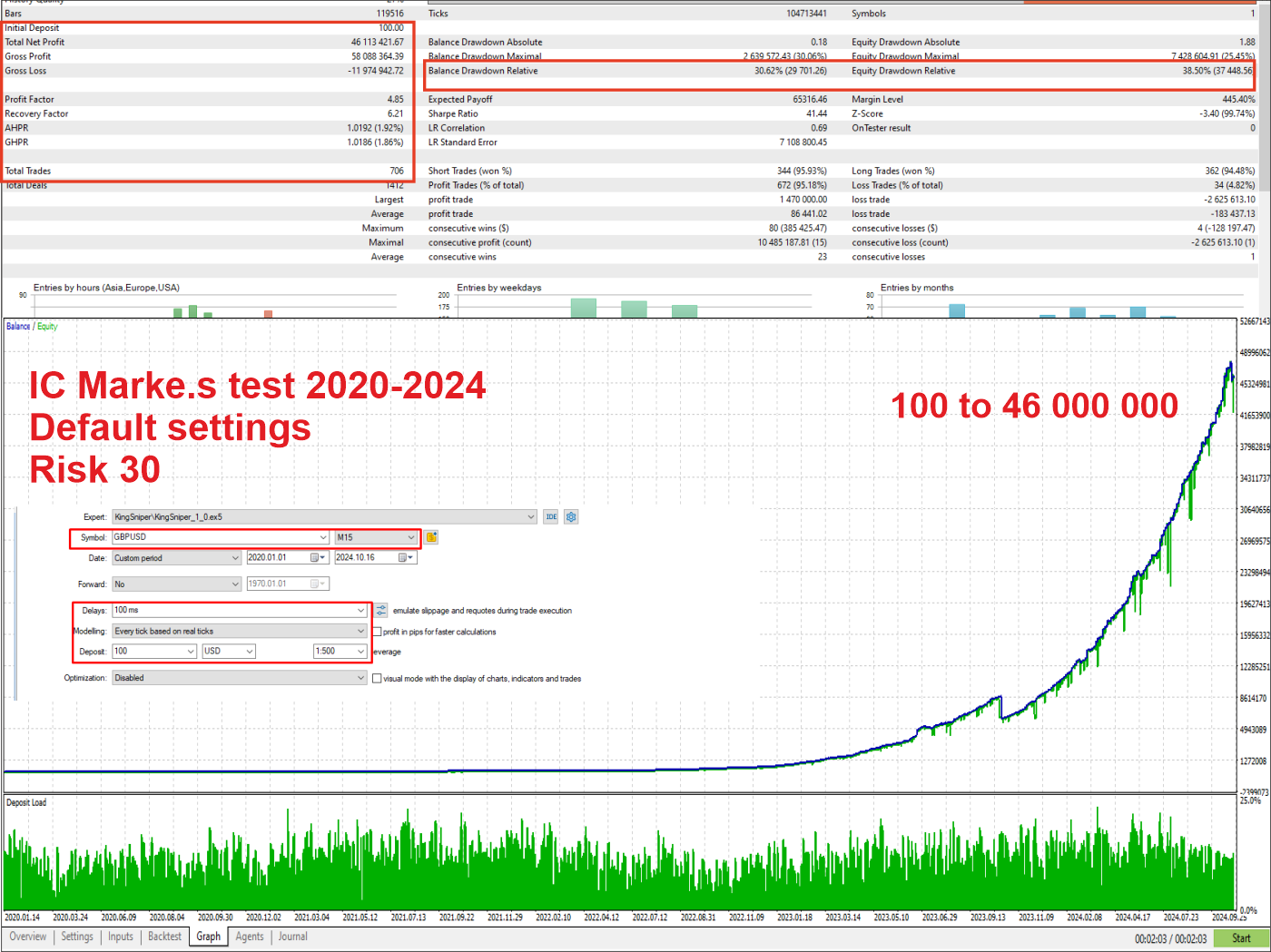Open the expert in IDE editor
The width and height of the screenshot is (1271, 952).
coord(551,516)
